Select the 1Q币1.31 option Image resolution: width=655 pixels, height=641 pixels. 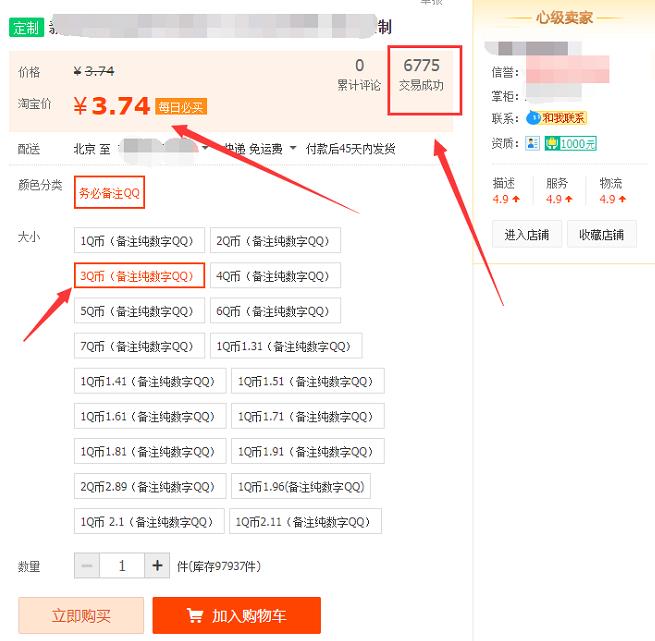pyautogui.click(x=286, y=346)
